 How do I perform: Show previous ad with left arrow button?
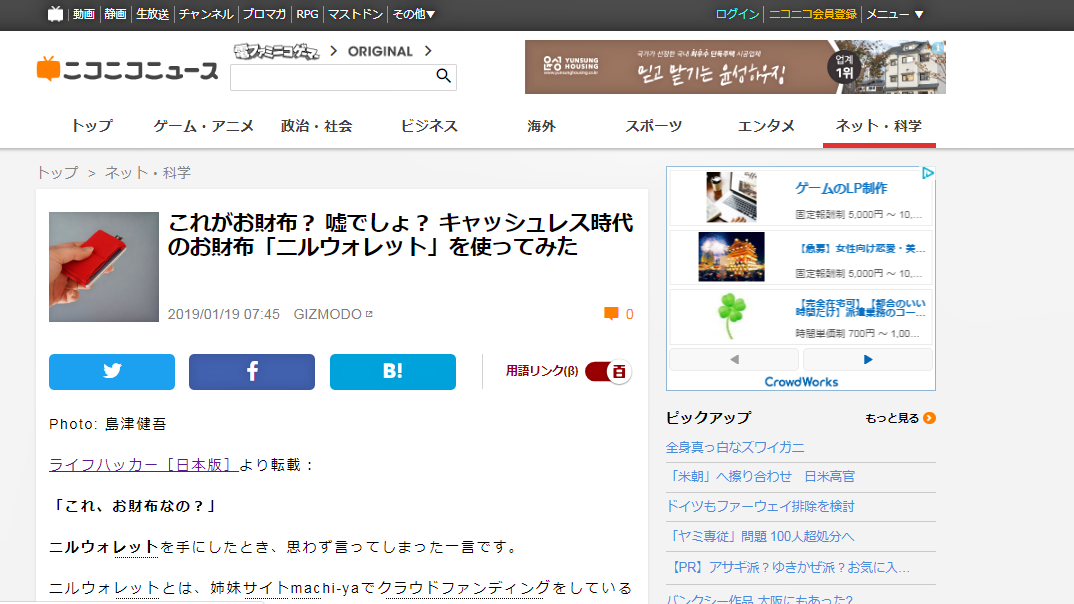[x=734, y=359]
